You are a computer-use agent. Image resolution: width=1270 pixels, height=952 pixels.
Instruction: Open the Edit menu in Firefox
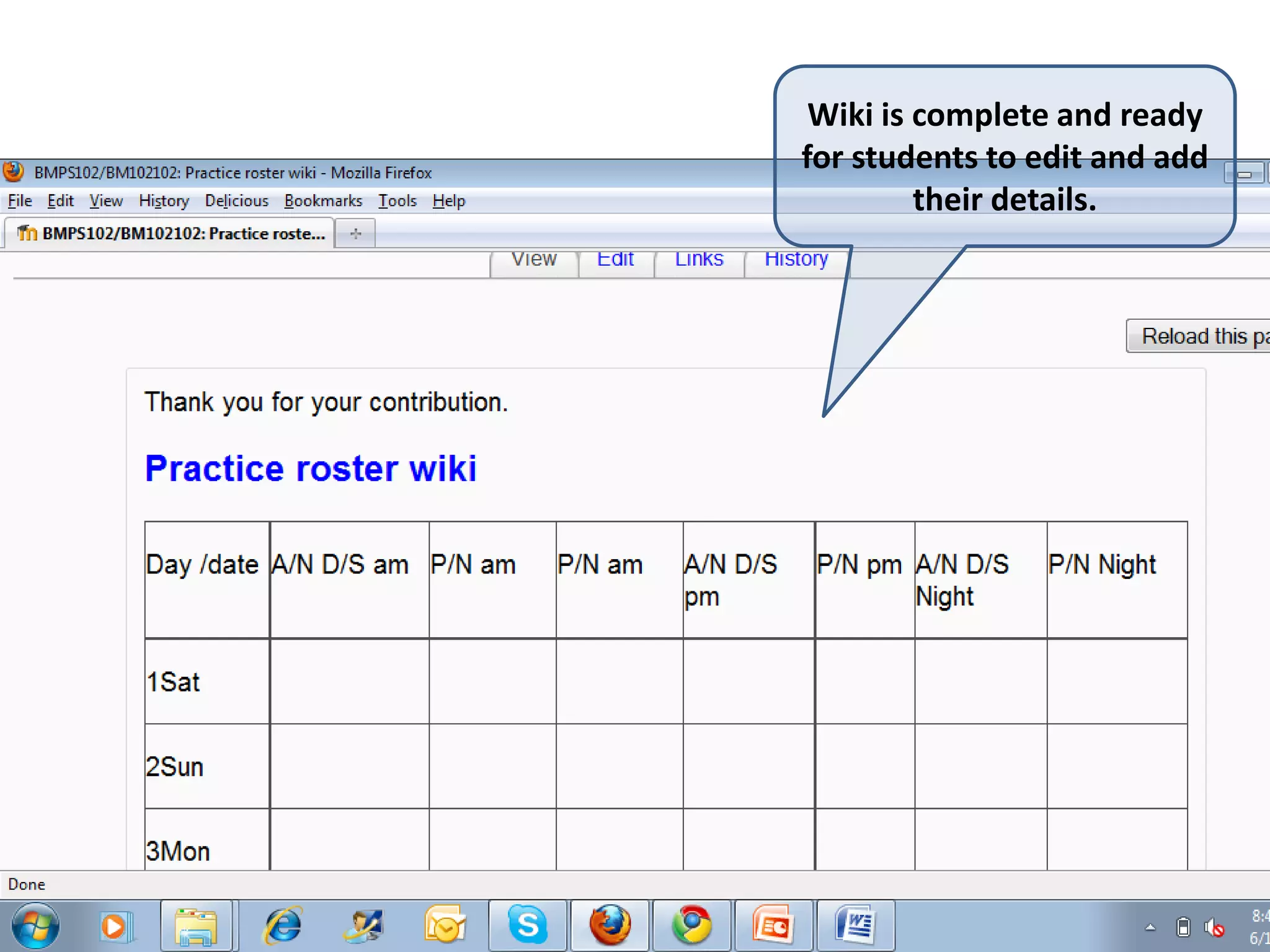click(x=60, y=201)
